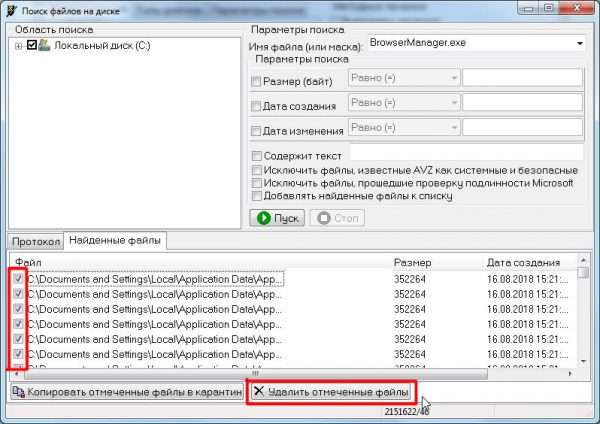This screenshot has height=424, width=600.
Task: Select the Найденные файлы tab
Action: click(115, 240)
